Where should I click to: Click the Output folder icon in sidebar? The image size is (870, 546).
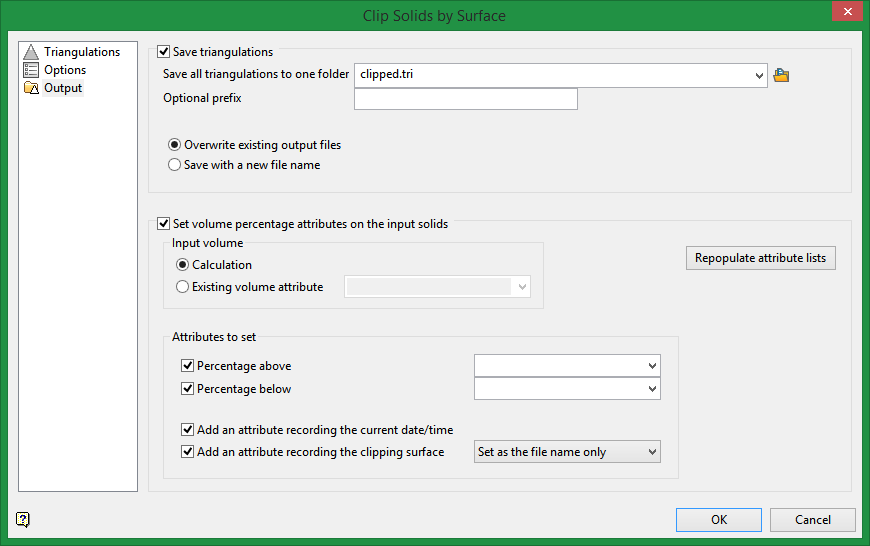(x=30, y=88)
